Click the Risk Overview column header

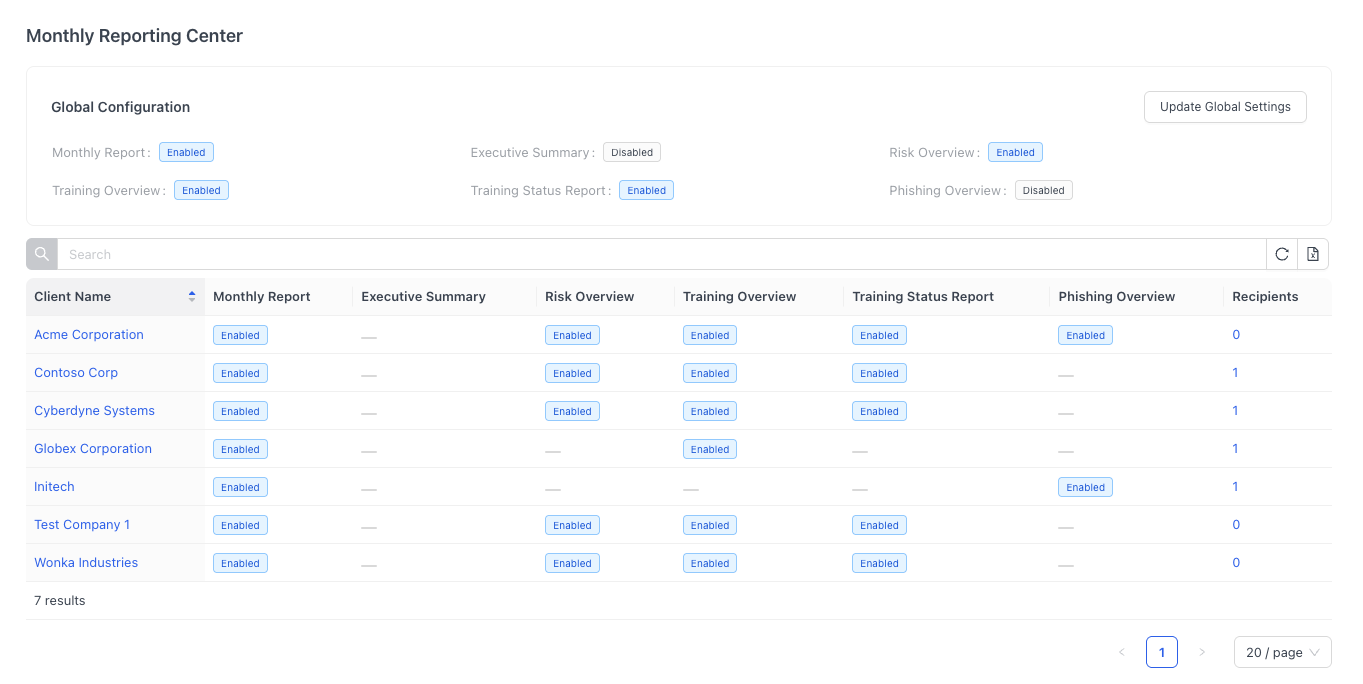click(x=589, y=297)
